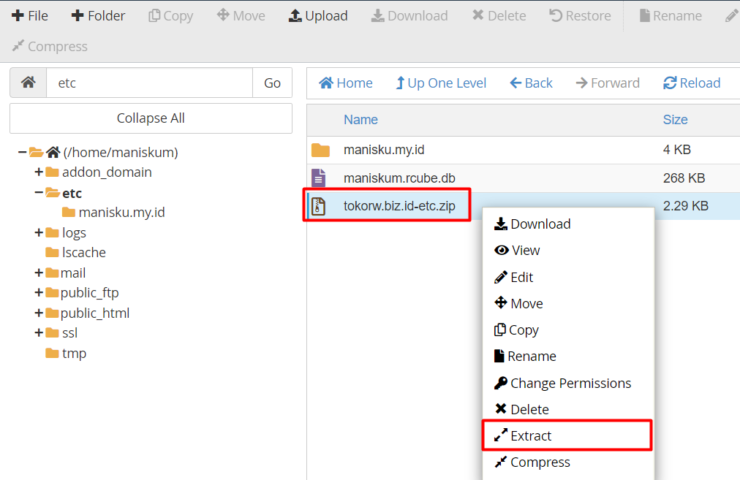This screenshot has height=480, width=740.
Task: Click the Go button
Action: coord(272,83)
